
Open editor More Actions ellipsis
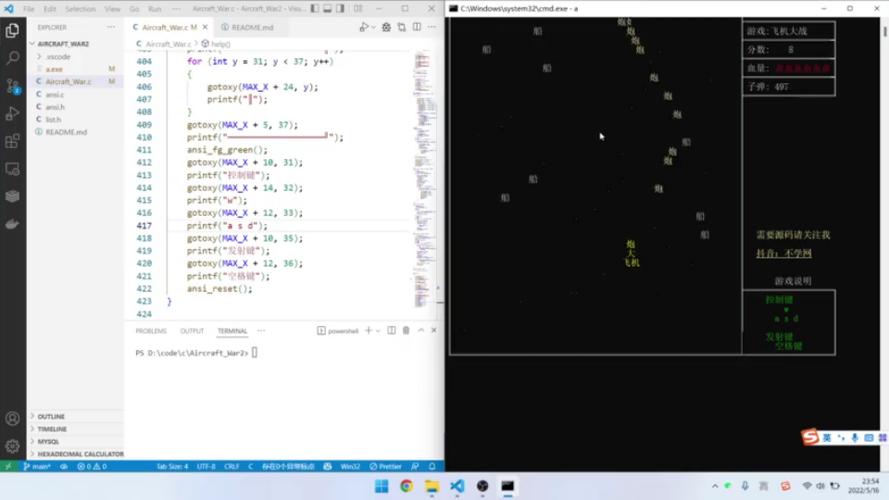[432, 27]
